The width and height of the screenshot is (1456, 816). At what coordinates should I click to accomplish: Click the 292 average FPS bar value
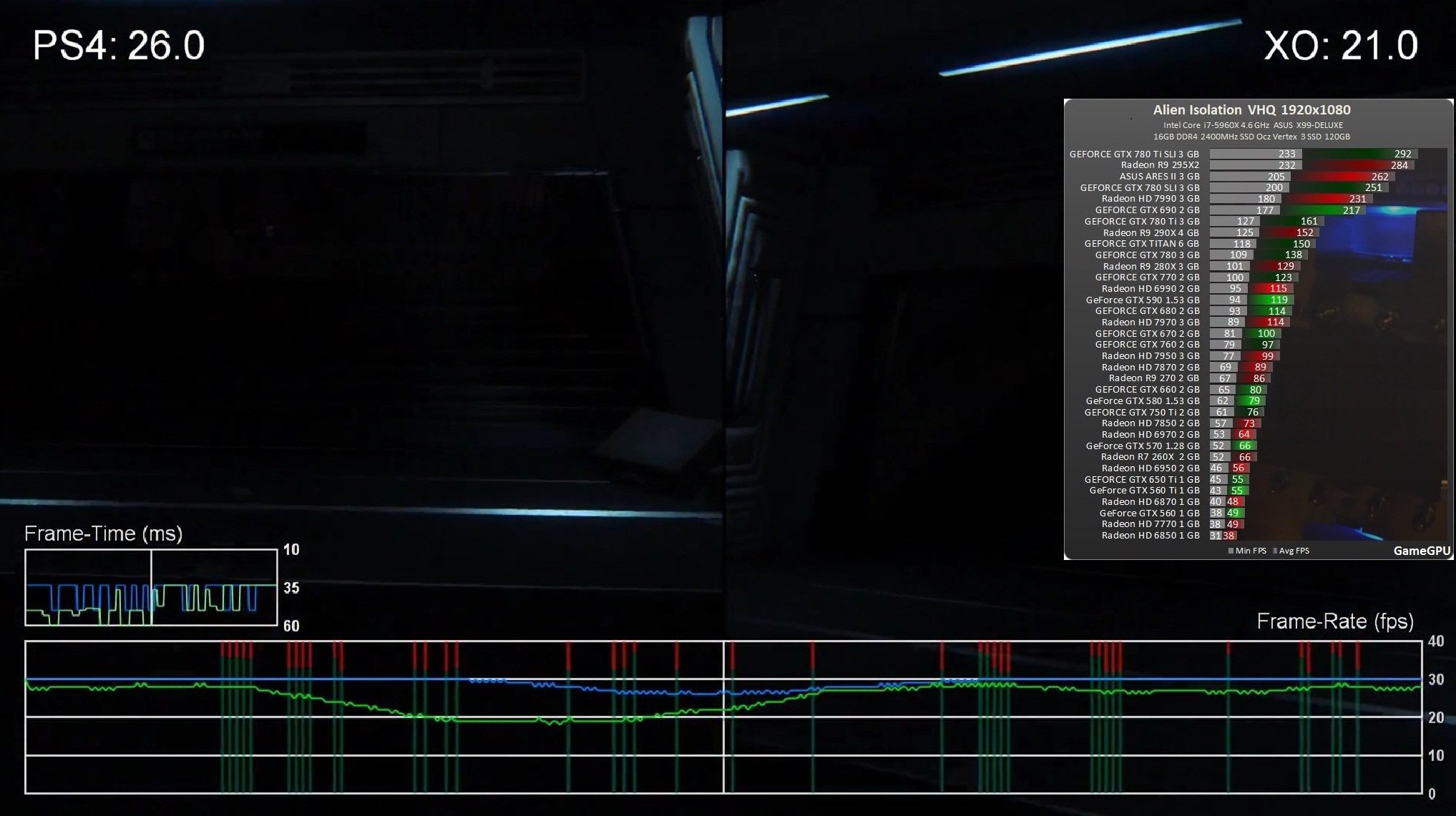(x=1402, y=154)
